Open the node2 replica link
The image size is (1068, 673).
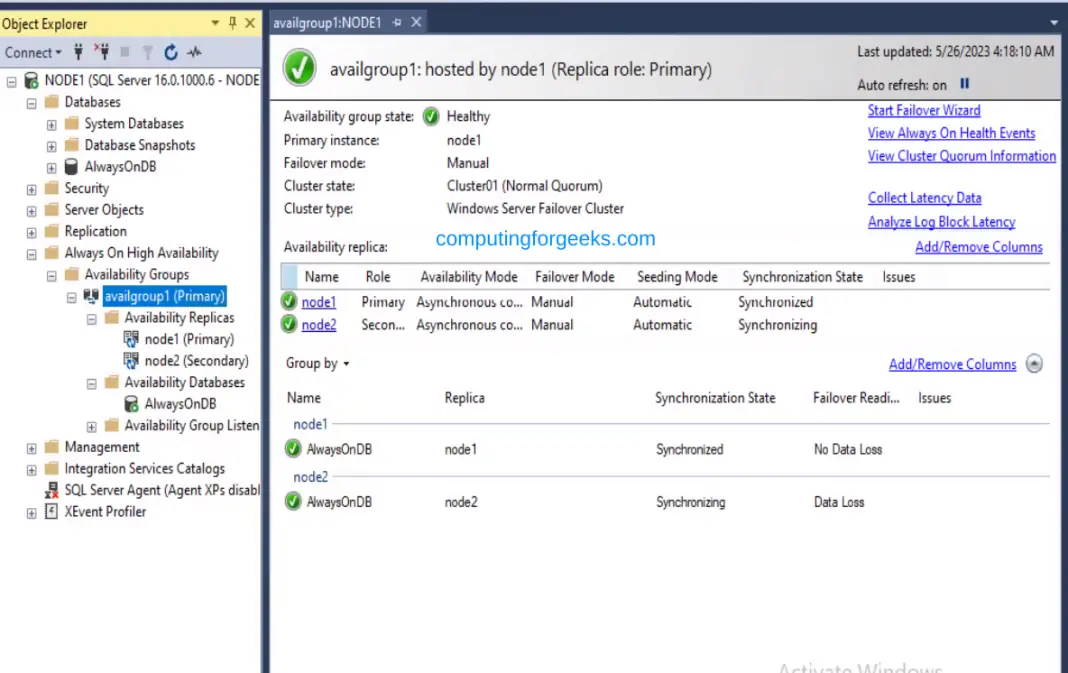(319, 325)
